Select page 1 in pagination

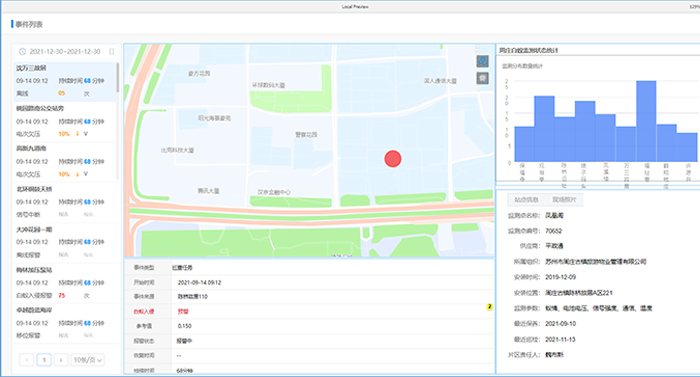pos(44,360)
